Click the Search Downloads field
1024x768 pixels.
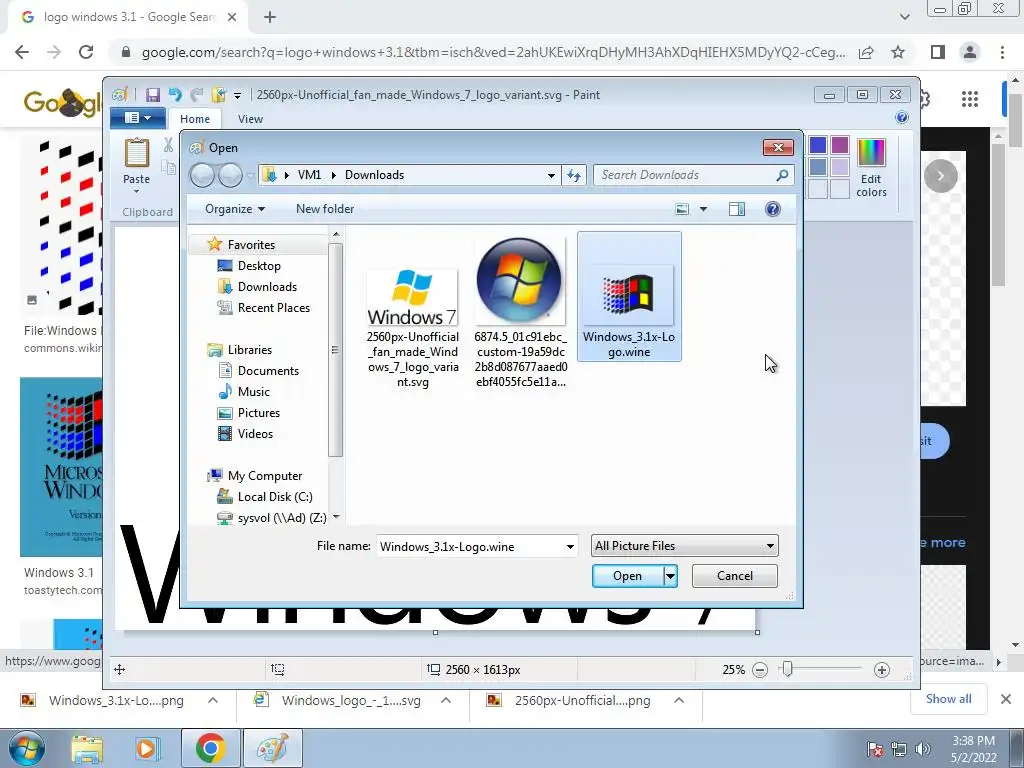pyautogui.click(x=694, y=175)
